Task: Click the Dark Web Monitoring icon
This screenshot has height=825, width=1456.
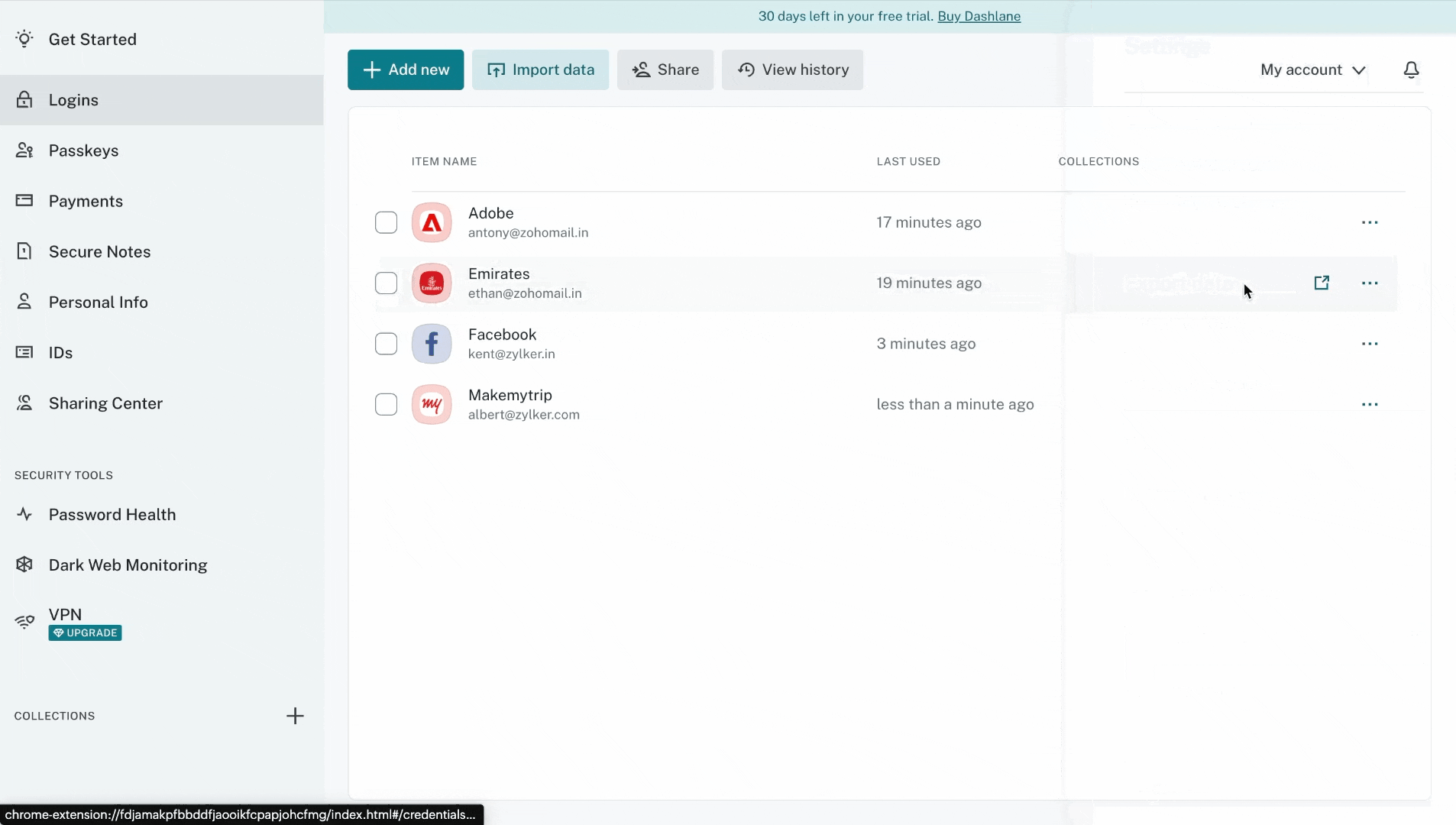Action: tap(24, 565)
